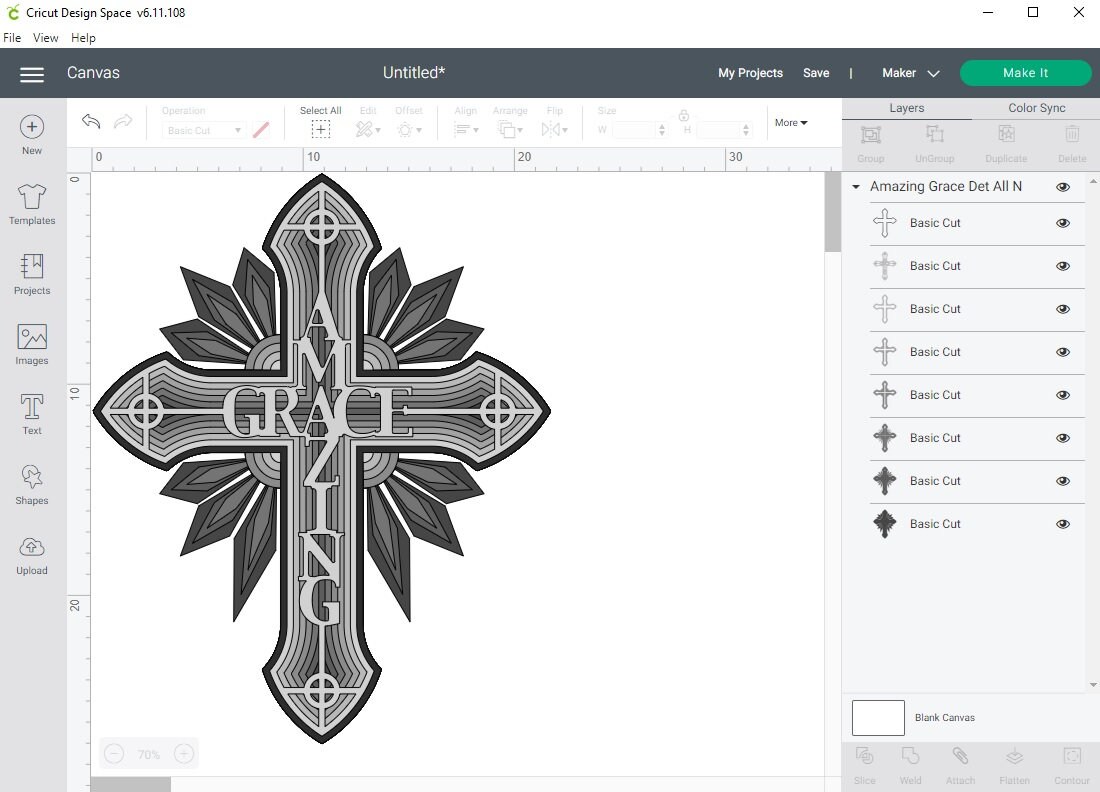
Task: Open the Maker machine dropdown
Action: 910,73
